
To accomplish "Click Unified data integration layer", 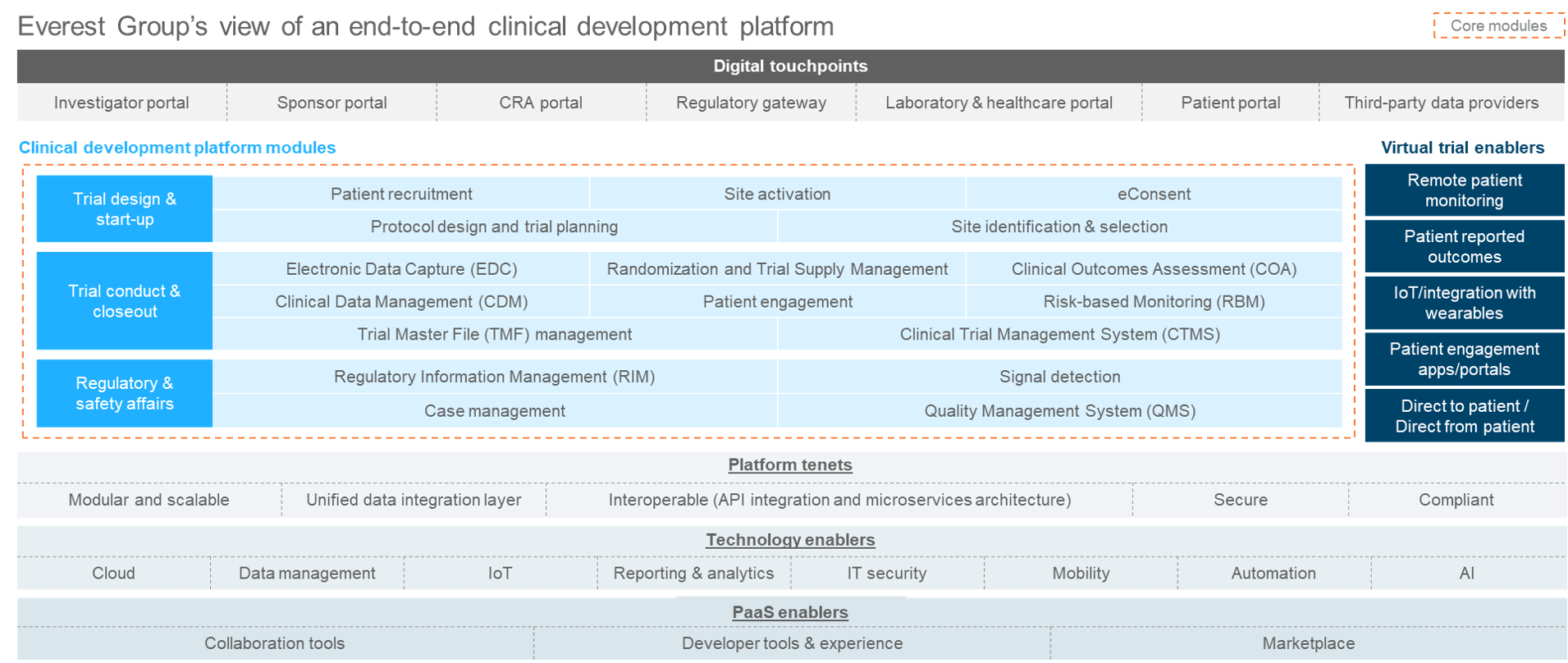I will pos(414,500).
